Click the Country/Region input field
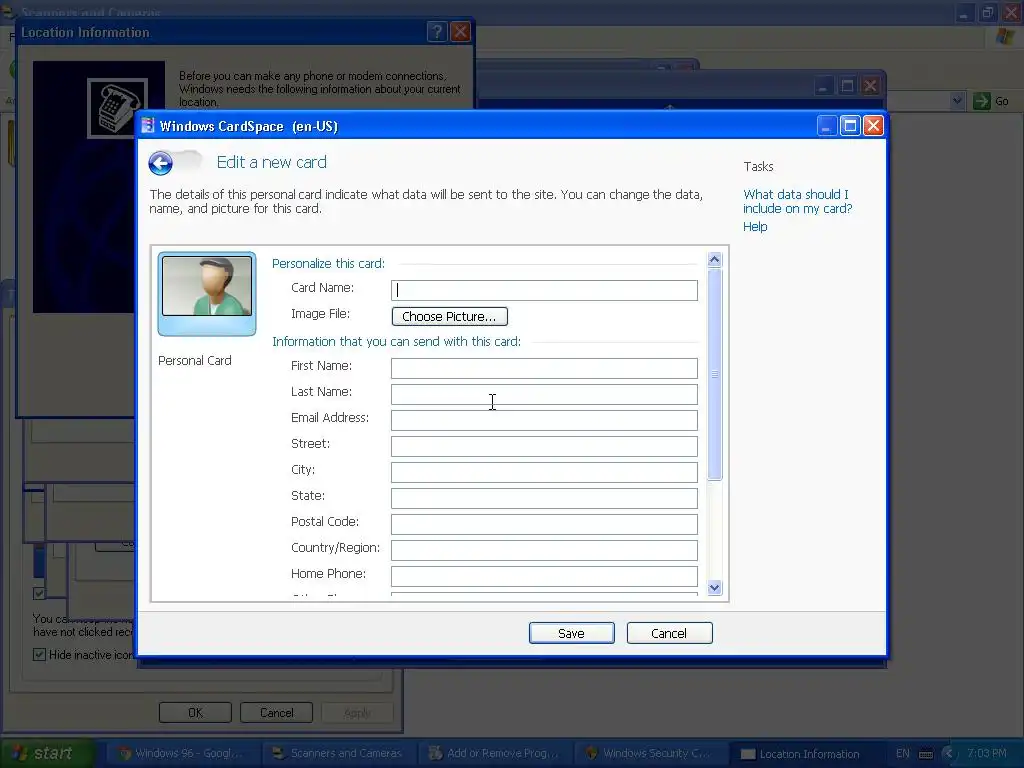The width and height of the screenshot is (1024, 768). coord(544,550)
